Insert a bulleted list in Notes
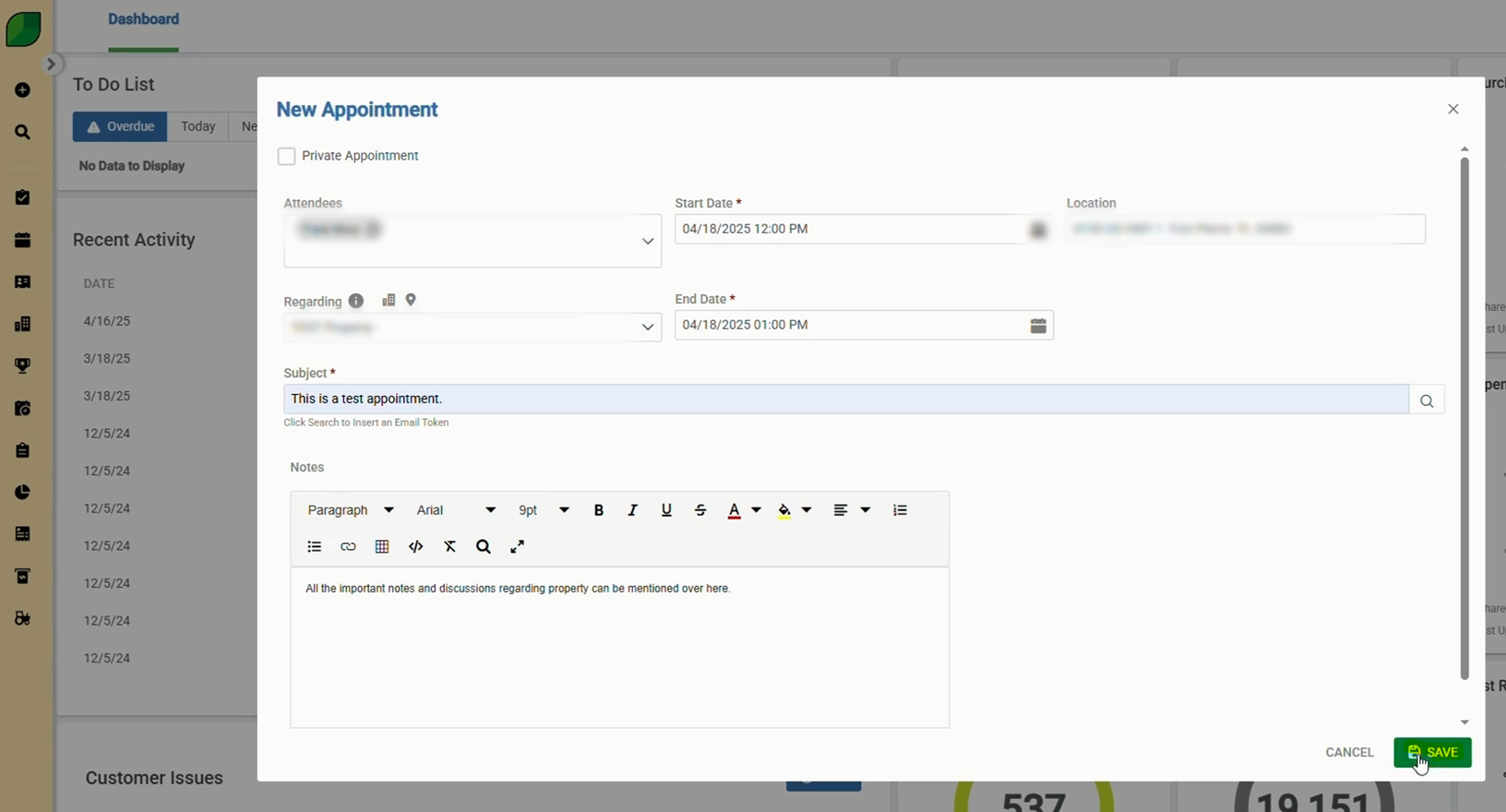Viewport: 1506px width, 812px height. coord(314,547)
